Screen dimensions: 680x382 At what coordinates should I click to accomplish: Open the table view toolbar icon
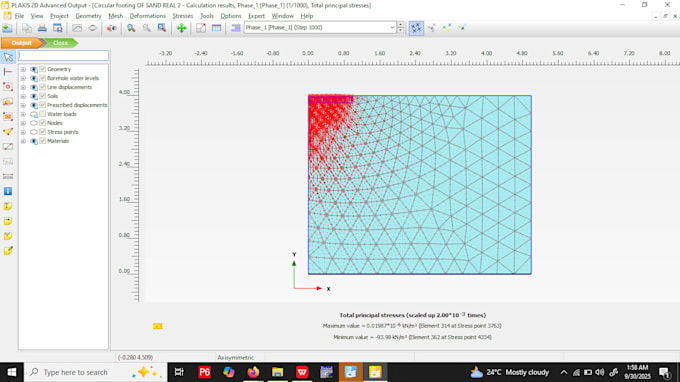216,28
